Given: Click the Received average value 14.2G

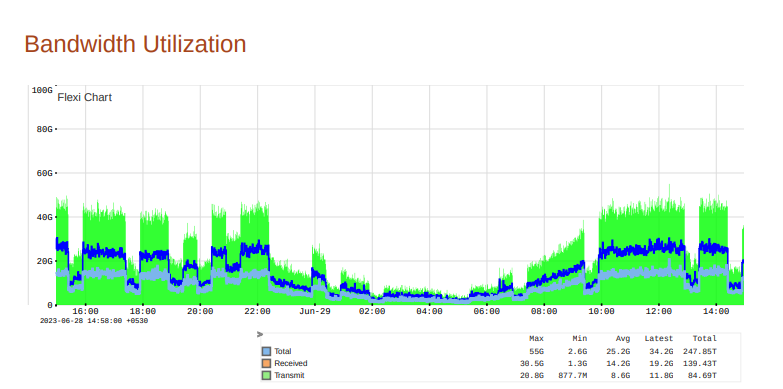Looking at the screenshot, I should point(618,364).
